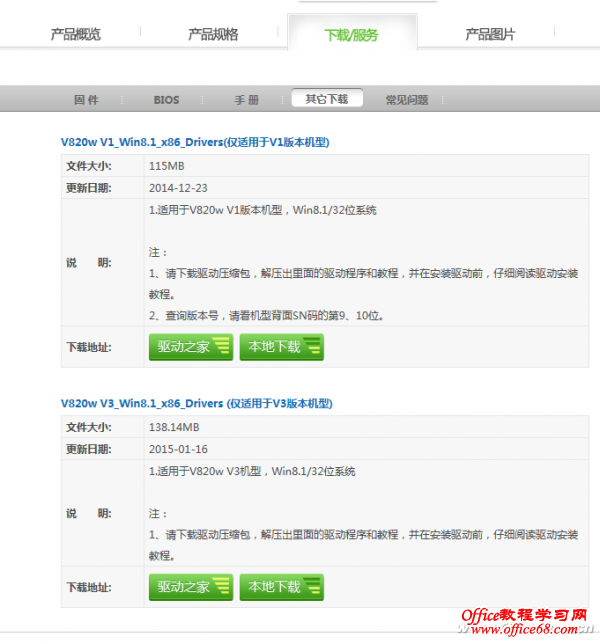Image resolution: width=600 pixels, height=644 pixels.
Task: Open the 产品概览 tab
Action: [x=76, y=34]
